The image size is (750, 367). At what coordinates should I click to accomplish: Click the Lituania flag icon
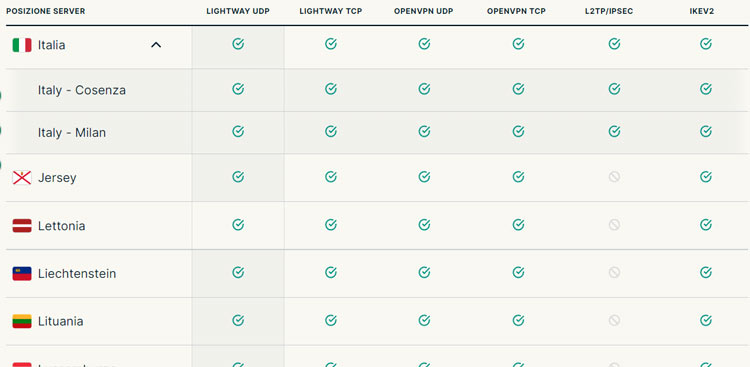tap(22, 321)
